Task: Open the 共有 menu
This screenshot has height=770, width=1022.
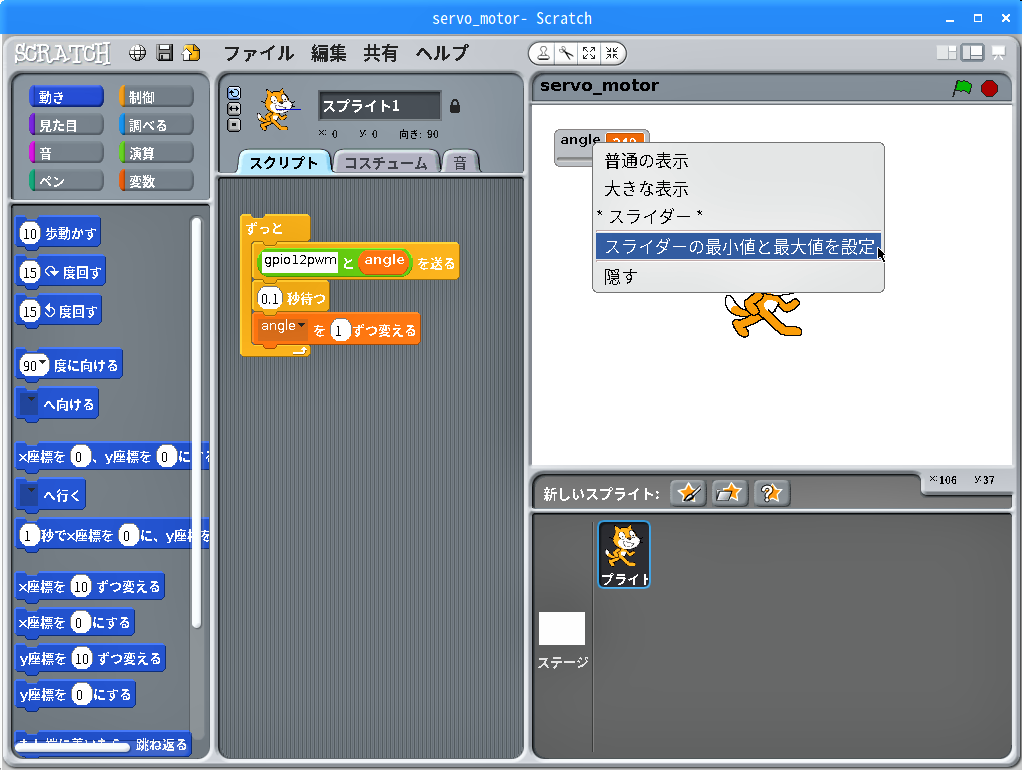Action: coord(381,53)
